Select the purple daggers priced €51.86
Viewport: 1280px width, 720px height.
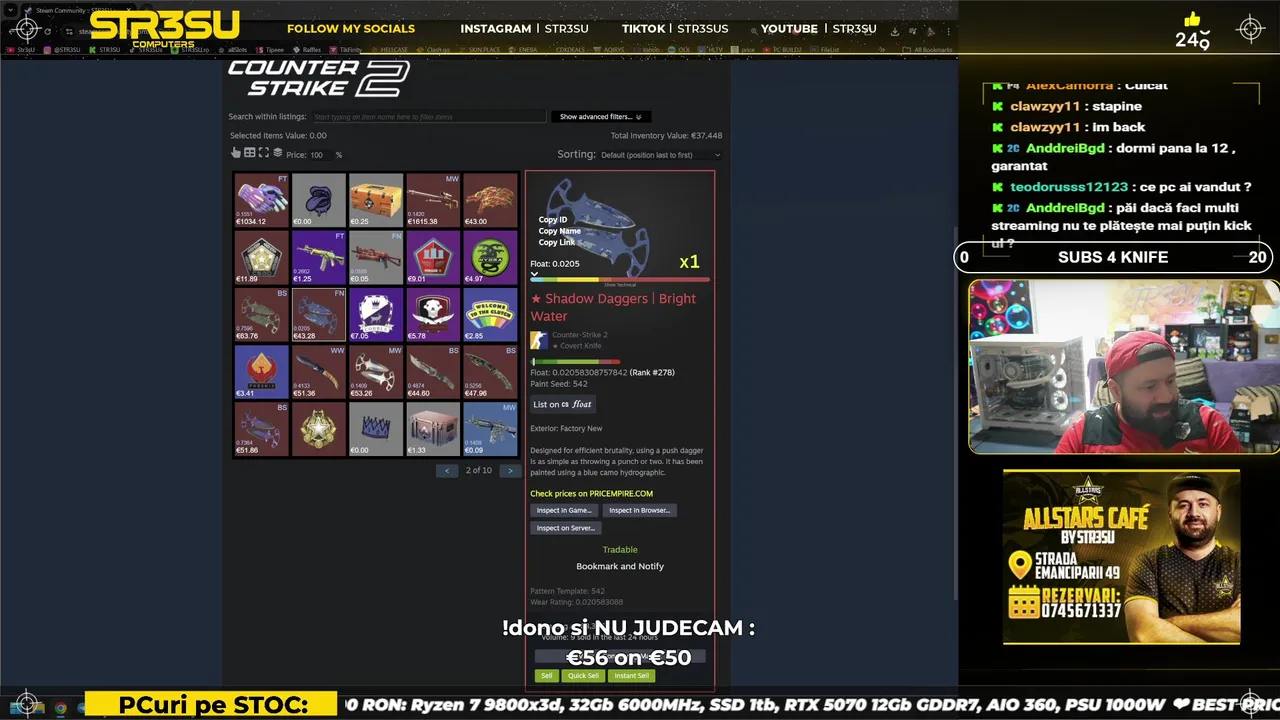click(x=261, y=428)
